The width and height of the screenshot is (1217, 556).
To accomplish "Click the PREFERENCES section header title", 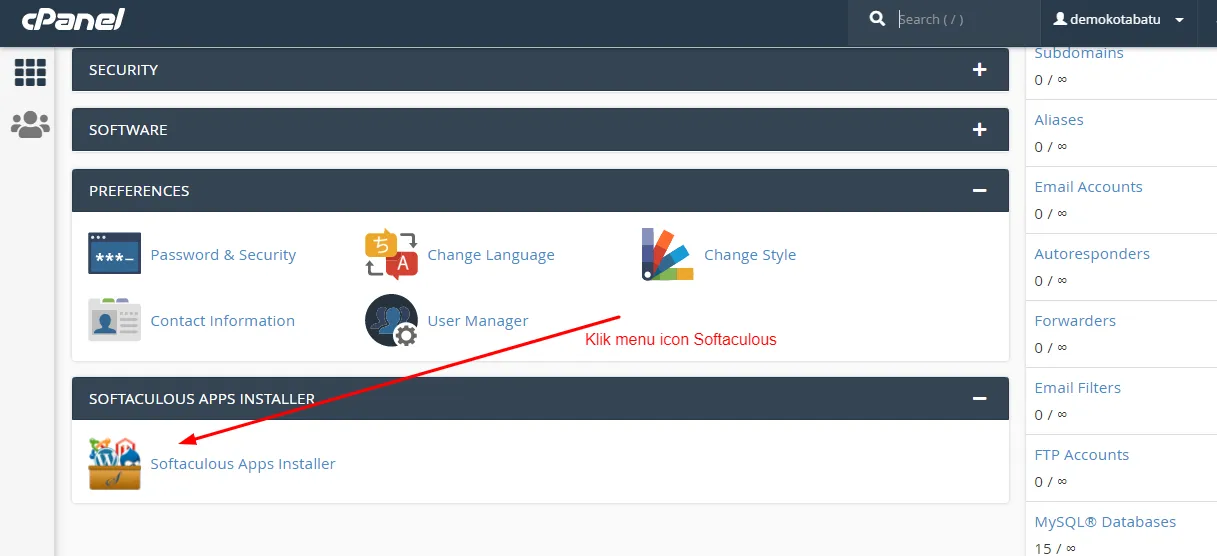I will click(x=139, y=191).
